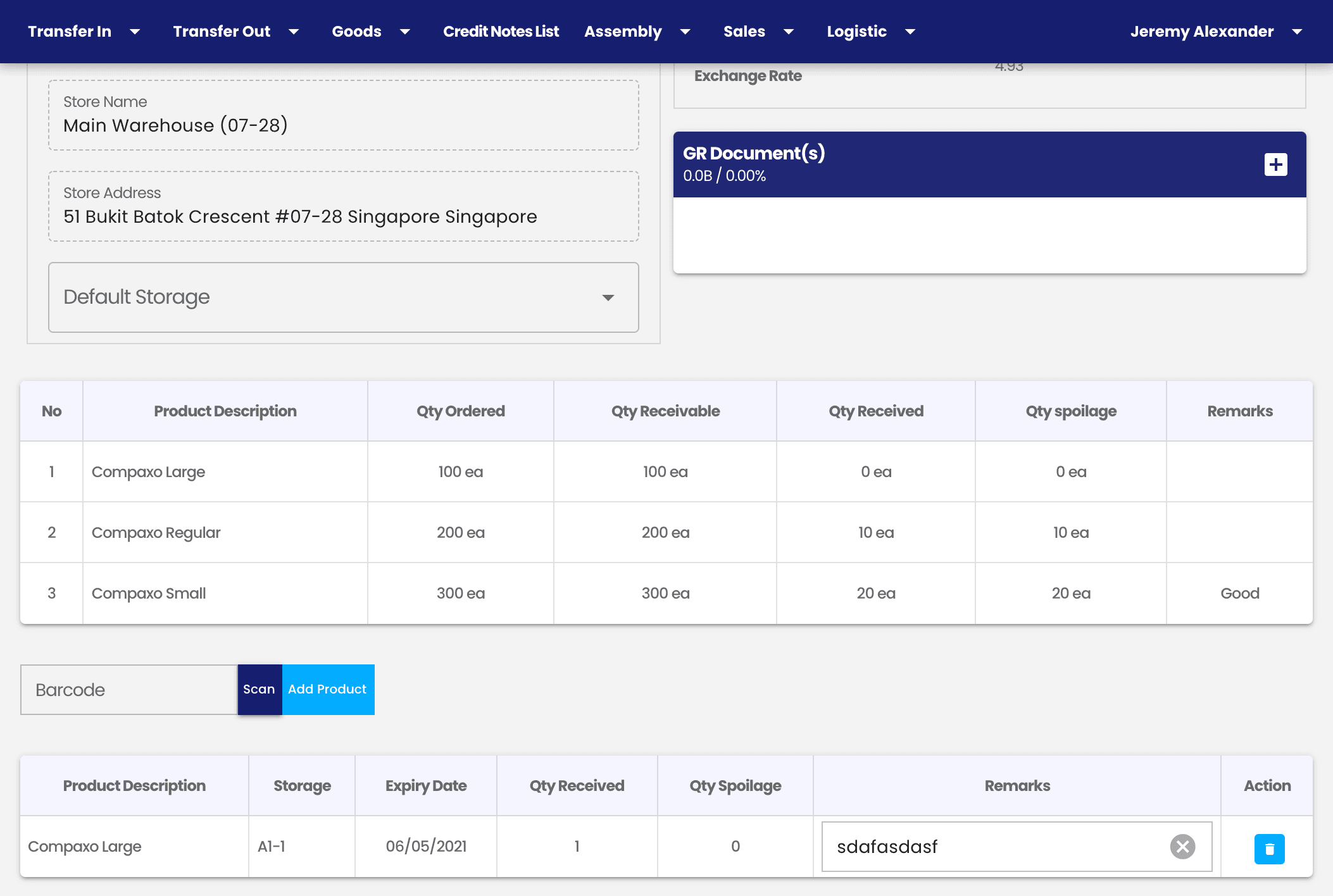Click the Product Description header in order table

pyautogui.click(x=225, y=411)
